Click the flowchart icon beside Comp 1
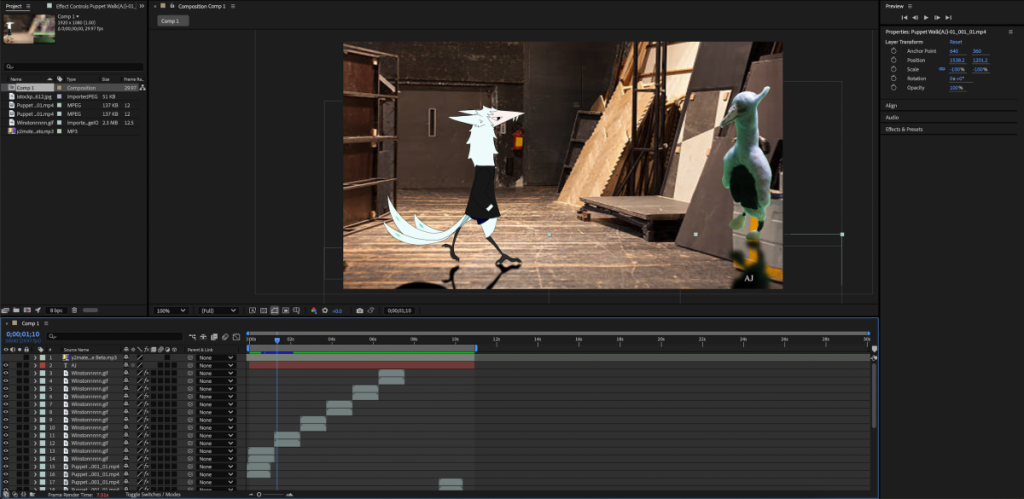Image resolution: width=1024 pixels, height=499 pixels. click(143, 88)
